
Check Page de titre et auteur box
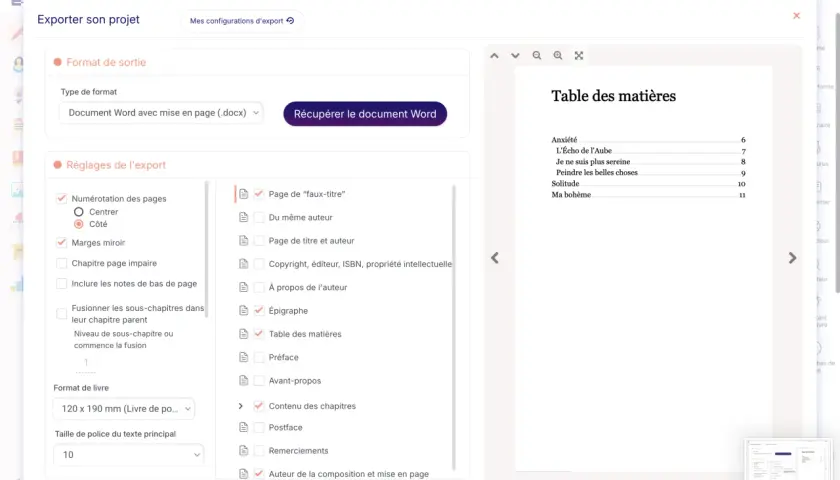[x=259, y=241]
